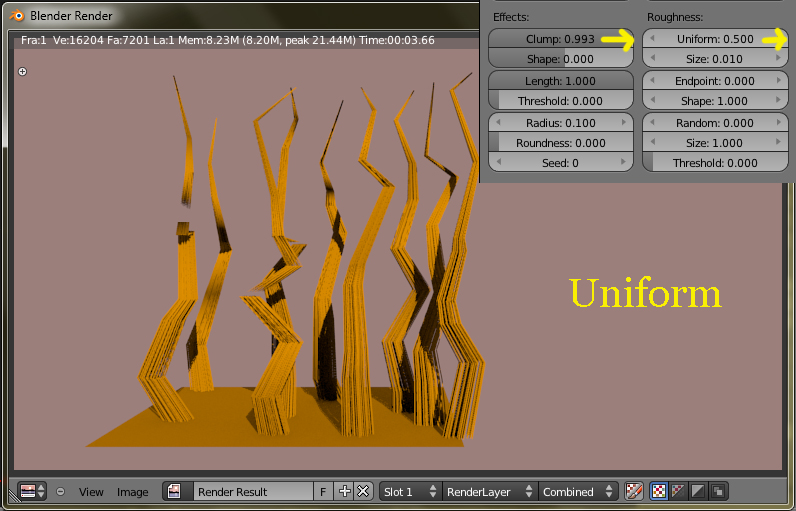This screenshot has width=796, height=511.
Task: Click the Effects Threshold 0.000 slider
Action: [x=560, y=101]
